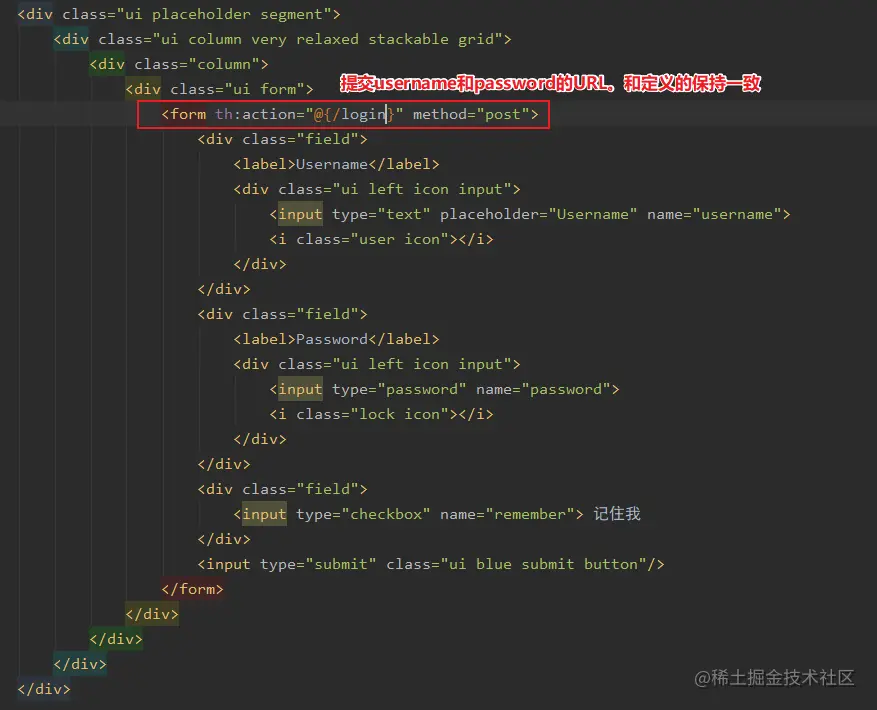Click the name="remember" attribute
This screenshot has width=877, height=710.
507,514
